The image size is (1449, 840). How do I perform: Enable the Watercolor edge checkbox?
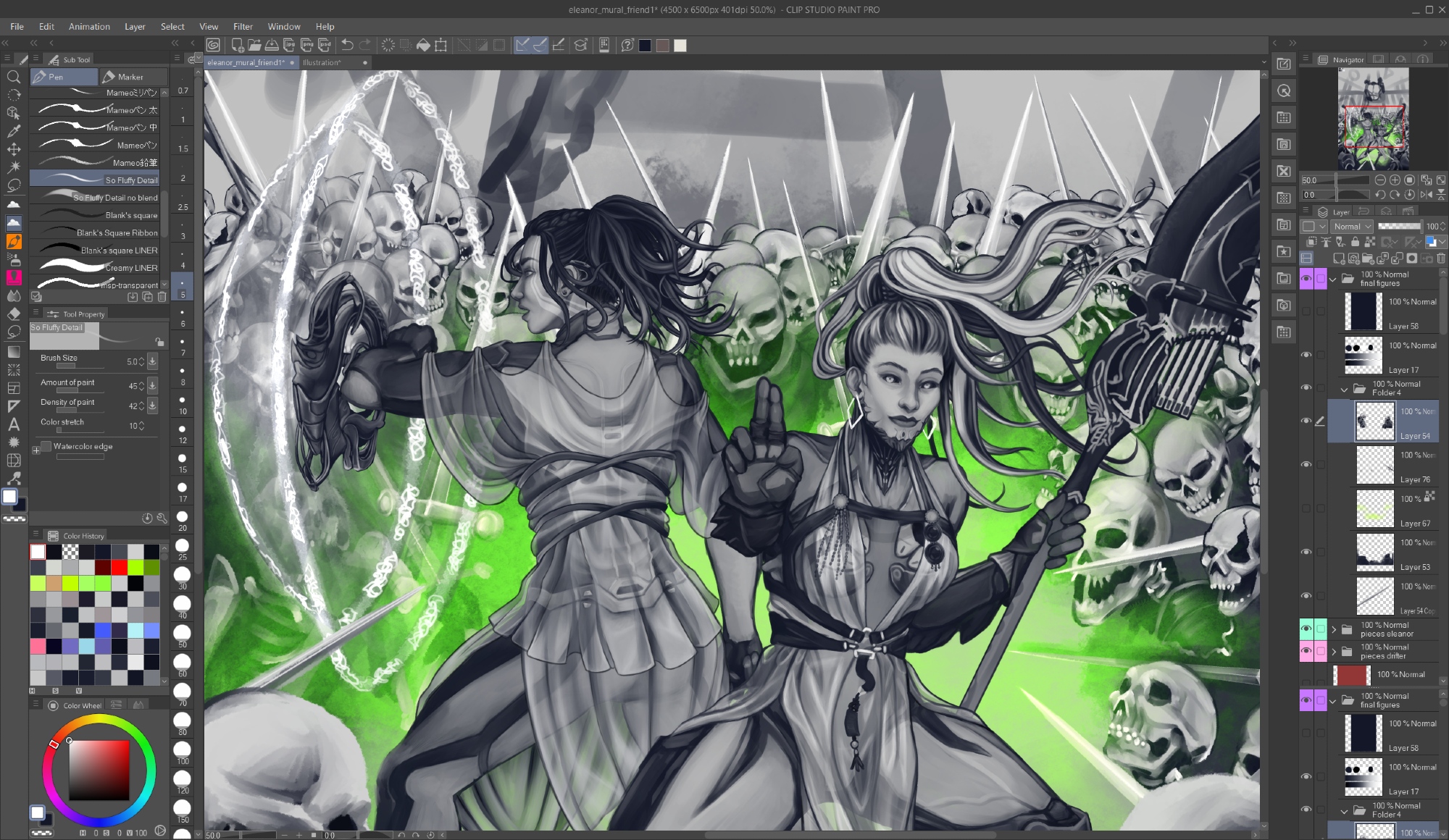[x=46, y=447]
